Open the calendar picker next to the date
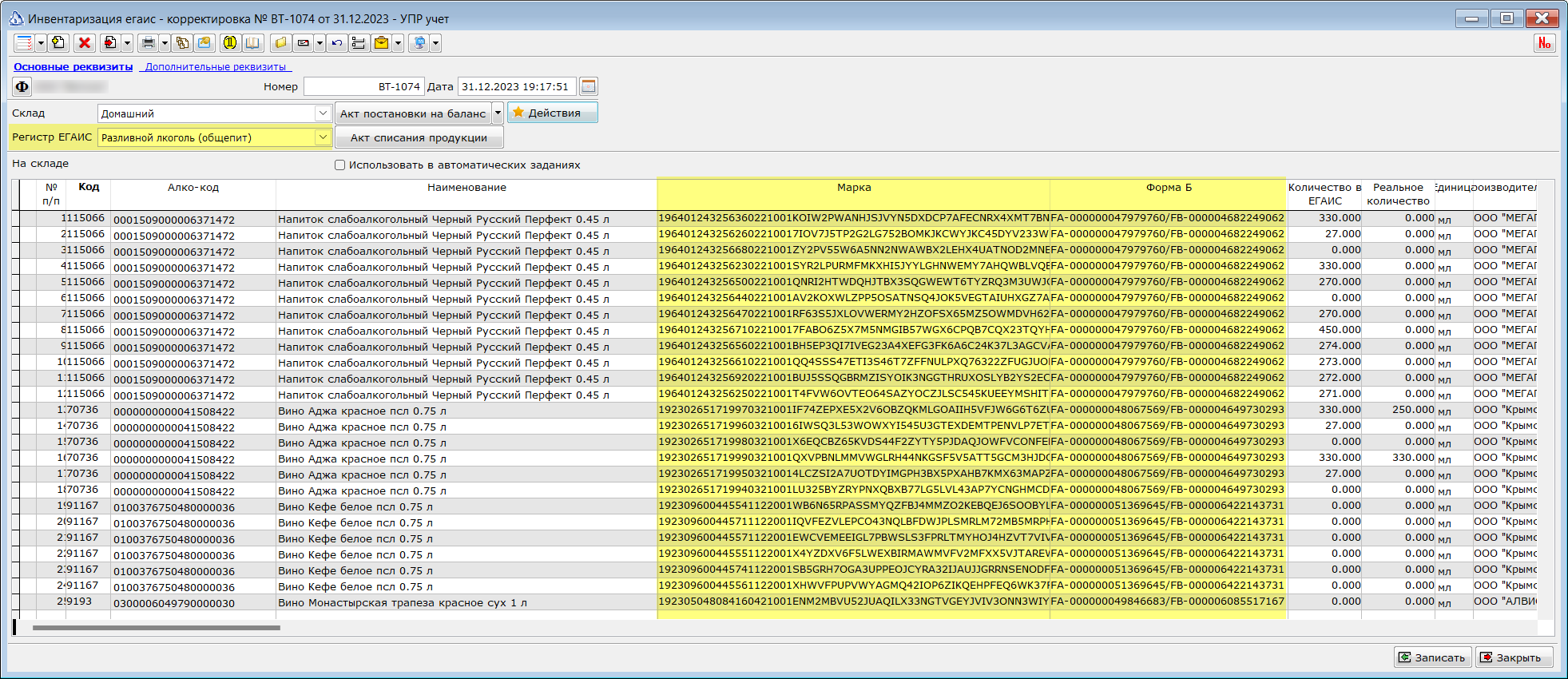1568x679 pixels. 588,86
